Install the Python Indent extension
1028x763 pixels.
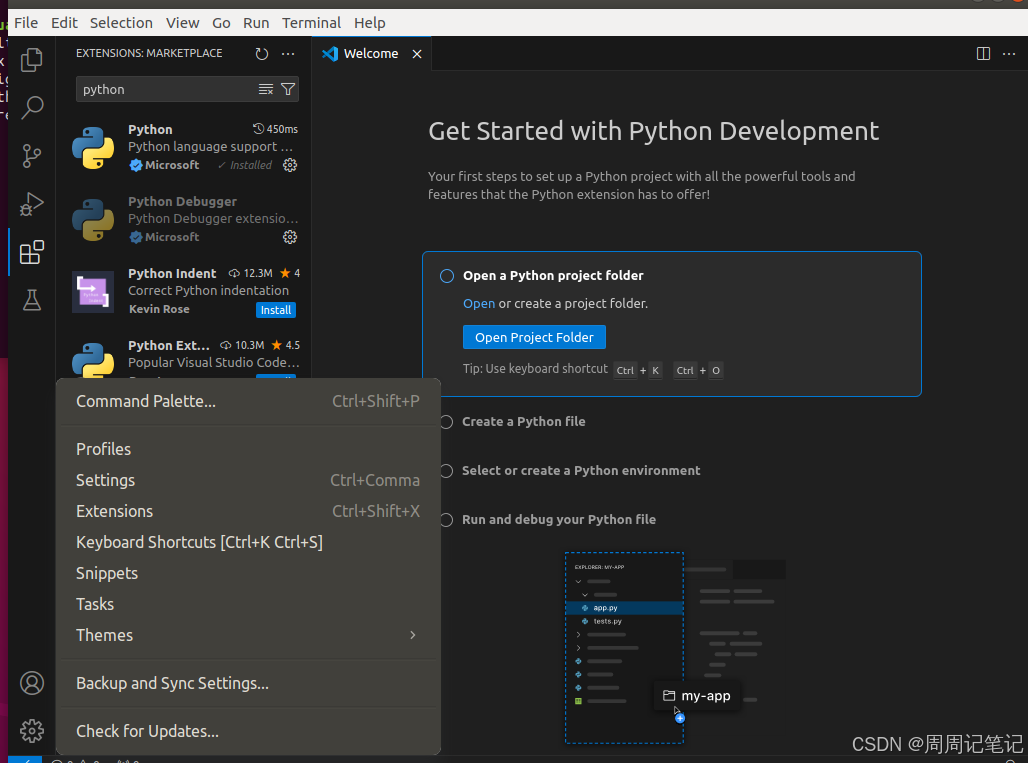click(275, 310)
